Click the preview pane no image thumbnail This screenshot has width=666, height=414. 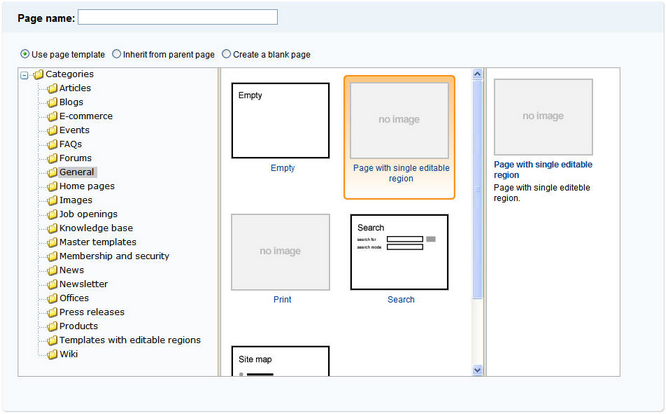tap(543, 117)
